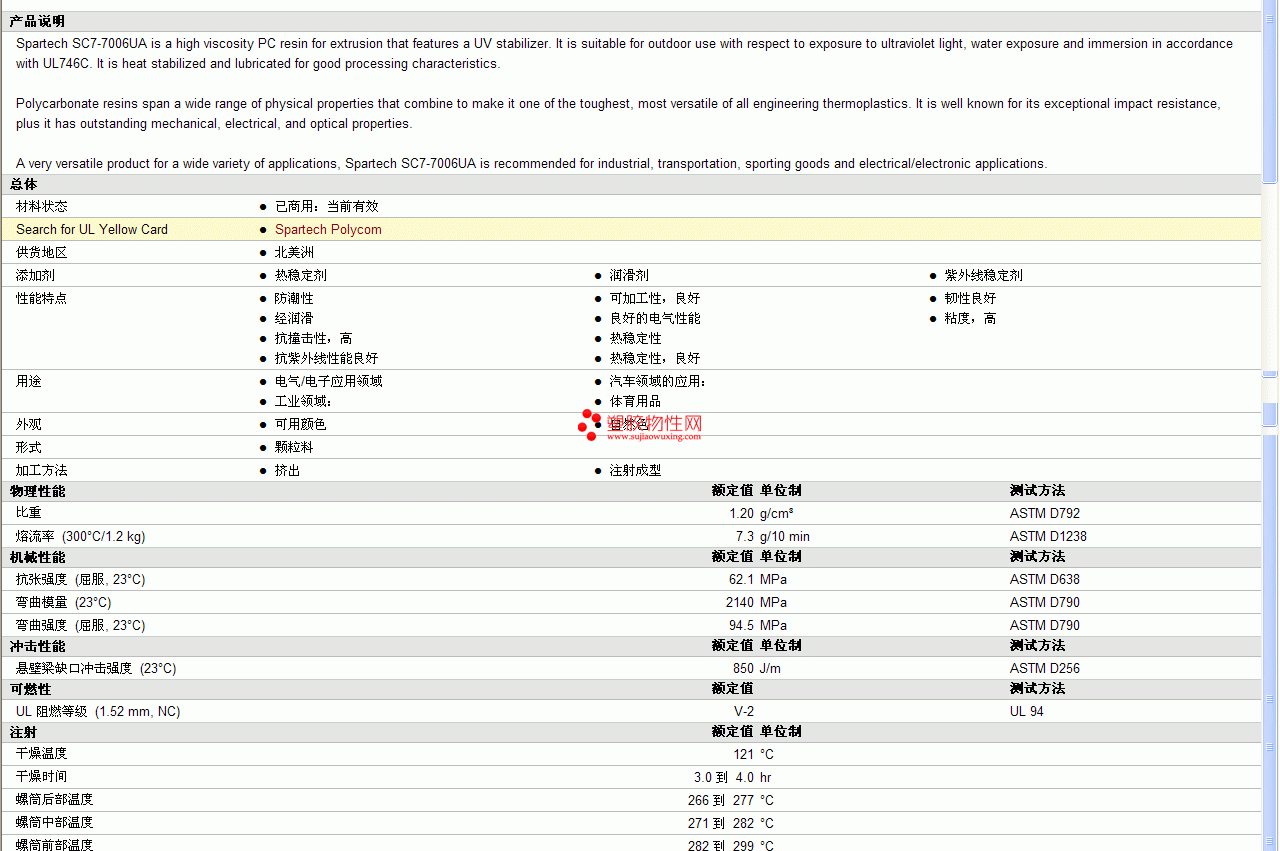Click the 可燃性 section header
The image size is (1280, 851).
coord(30,689)
